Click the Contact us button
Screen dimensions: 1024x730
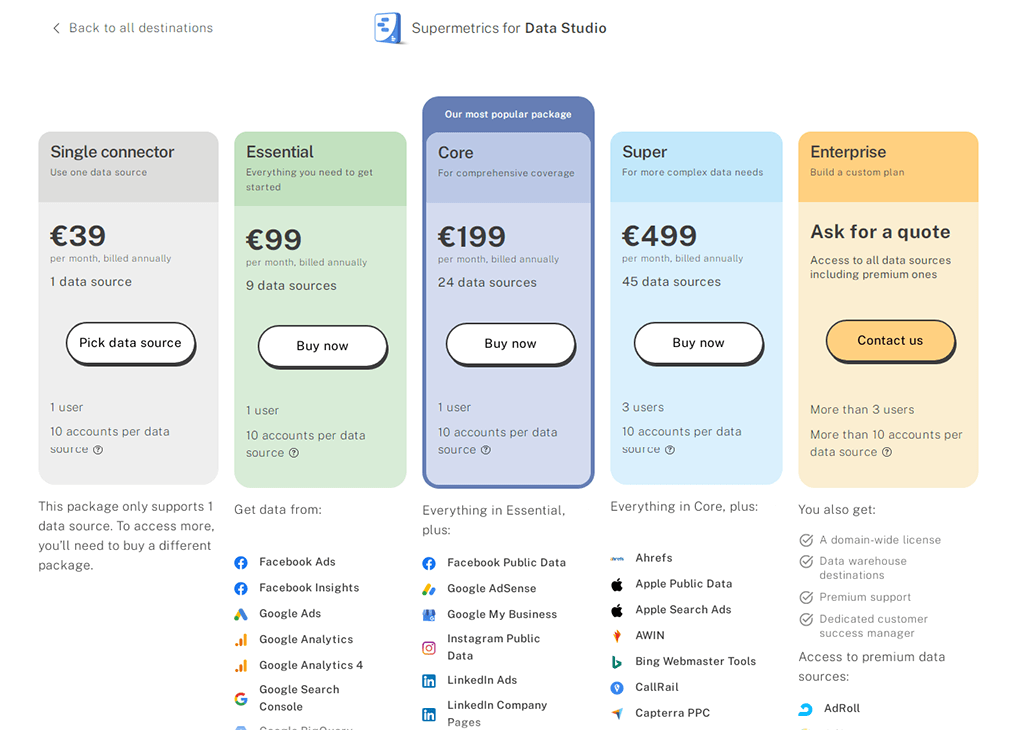(x=890, y=341)
